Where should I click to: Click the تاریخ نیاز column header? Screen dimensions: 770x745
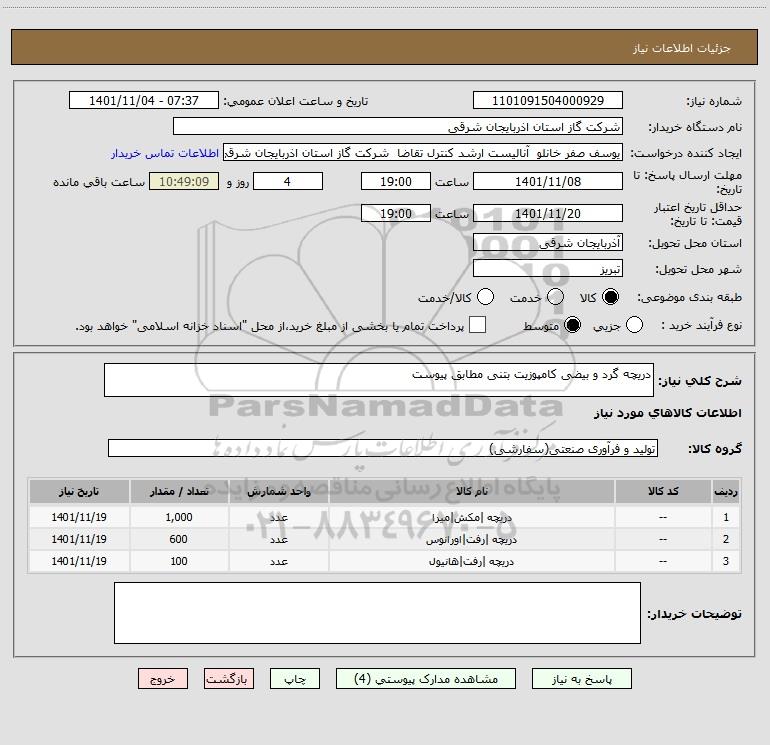[79, 491]
